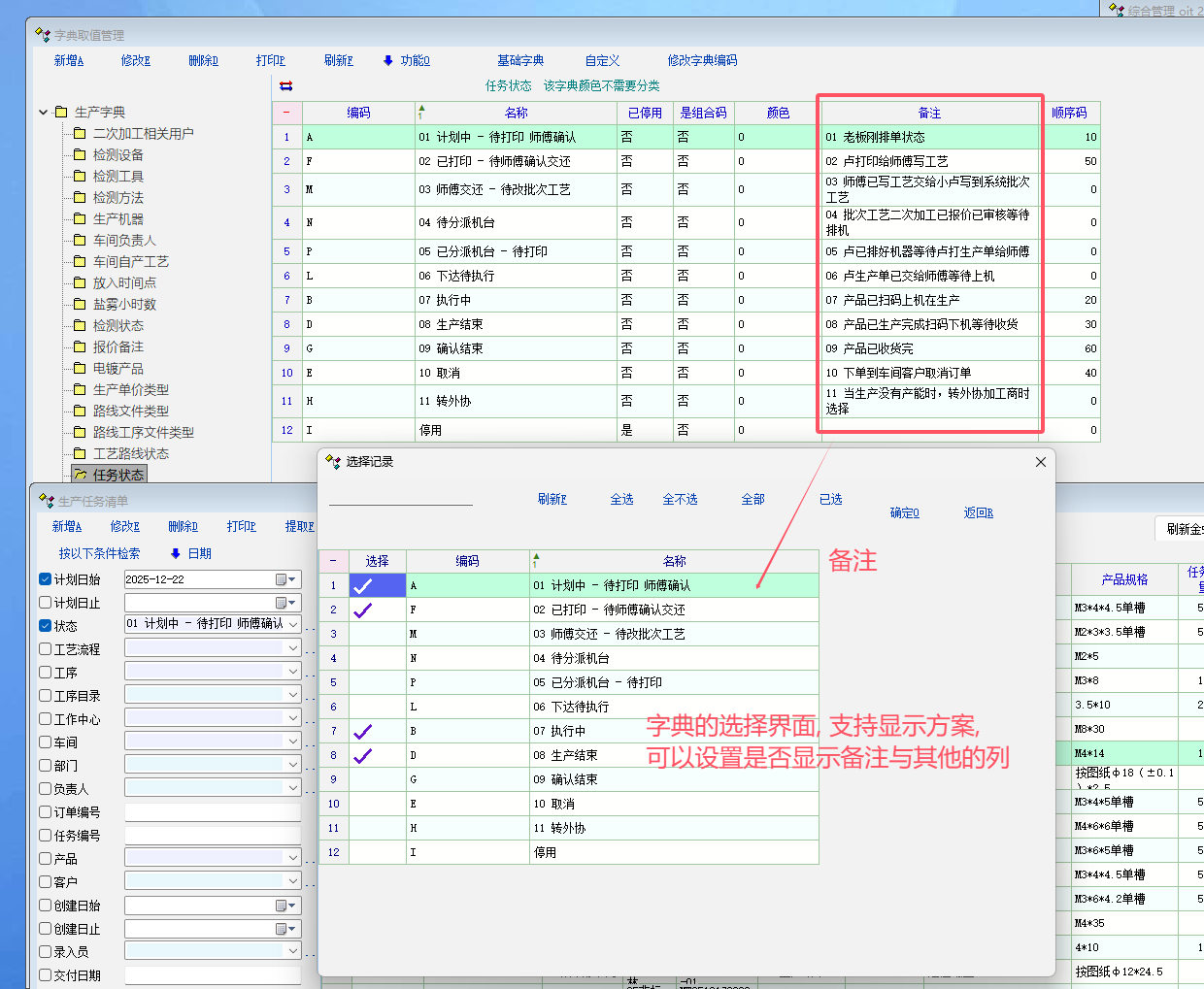The height and width of the screenshot is (989, 1204).
Task: Click the red-blue swap arrows icon above the grid
Action: (x=285, y=86)
